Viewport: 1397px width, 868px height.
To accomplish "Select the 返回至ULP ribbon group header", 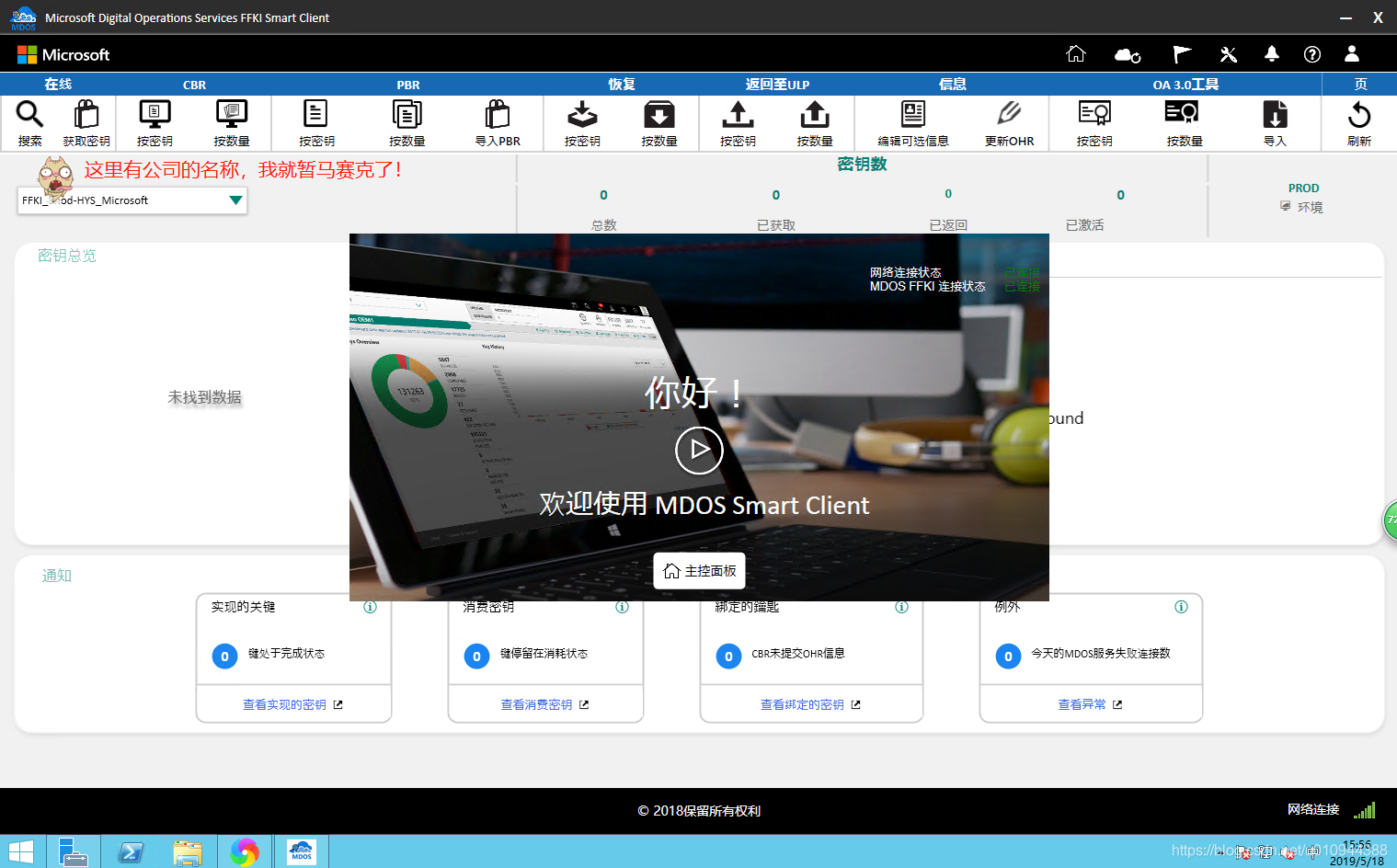I will pyautogui.click(x=777, y=85).
